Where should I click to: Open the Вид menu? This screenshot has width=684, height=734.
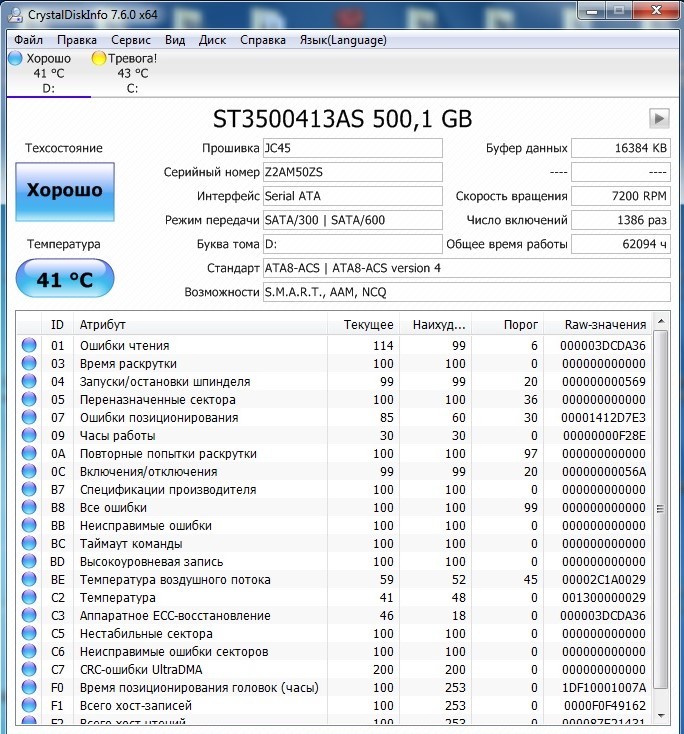click(x=175, y=40)
